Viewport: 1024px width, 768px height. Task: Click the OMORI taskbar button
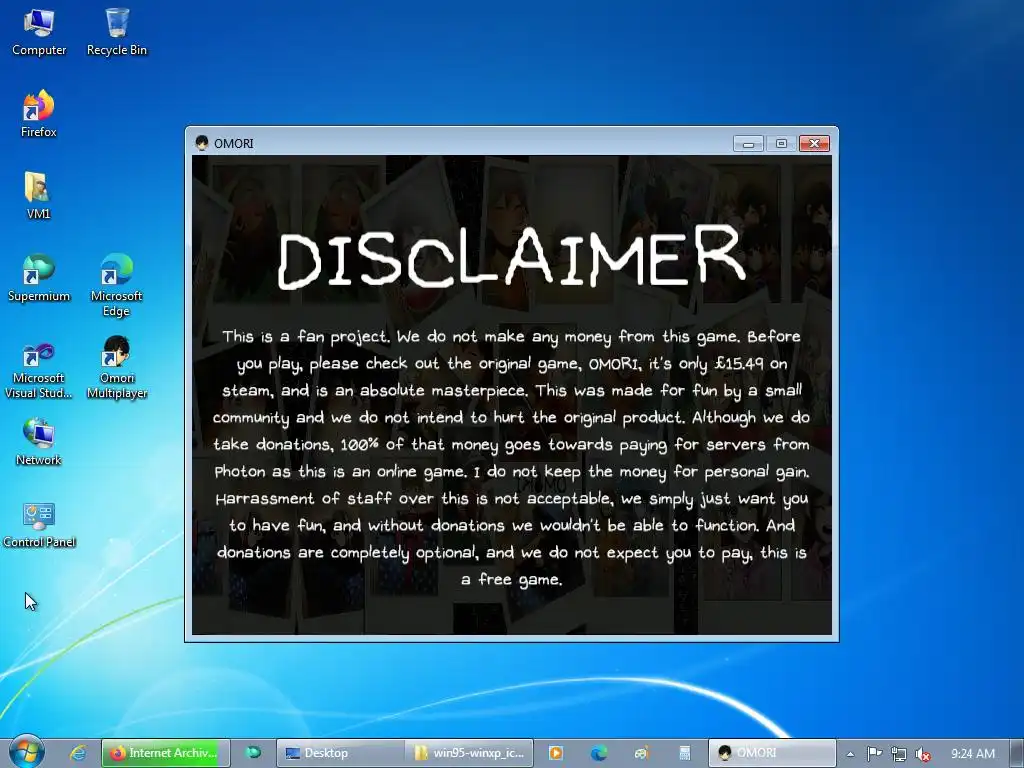(x=772, y=753)
